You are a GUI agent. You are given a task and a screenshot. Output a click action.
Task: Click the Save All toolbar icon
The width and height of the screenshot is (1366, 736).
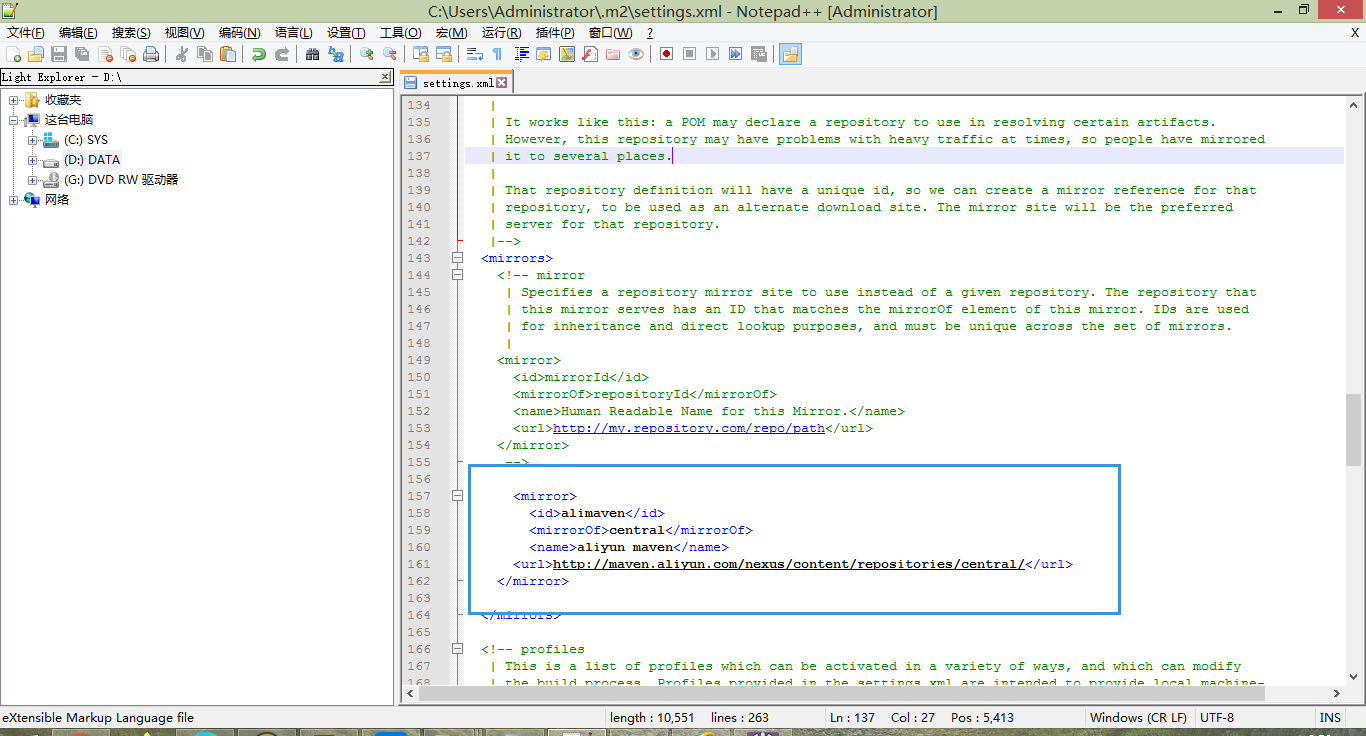point(82,54)
